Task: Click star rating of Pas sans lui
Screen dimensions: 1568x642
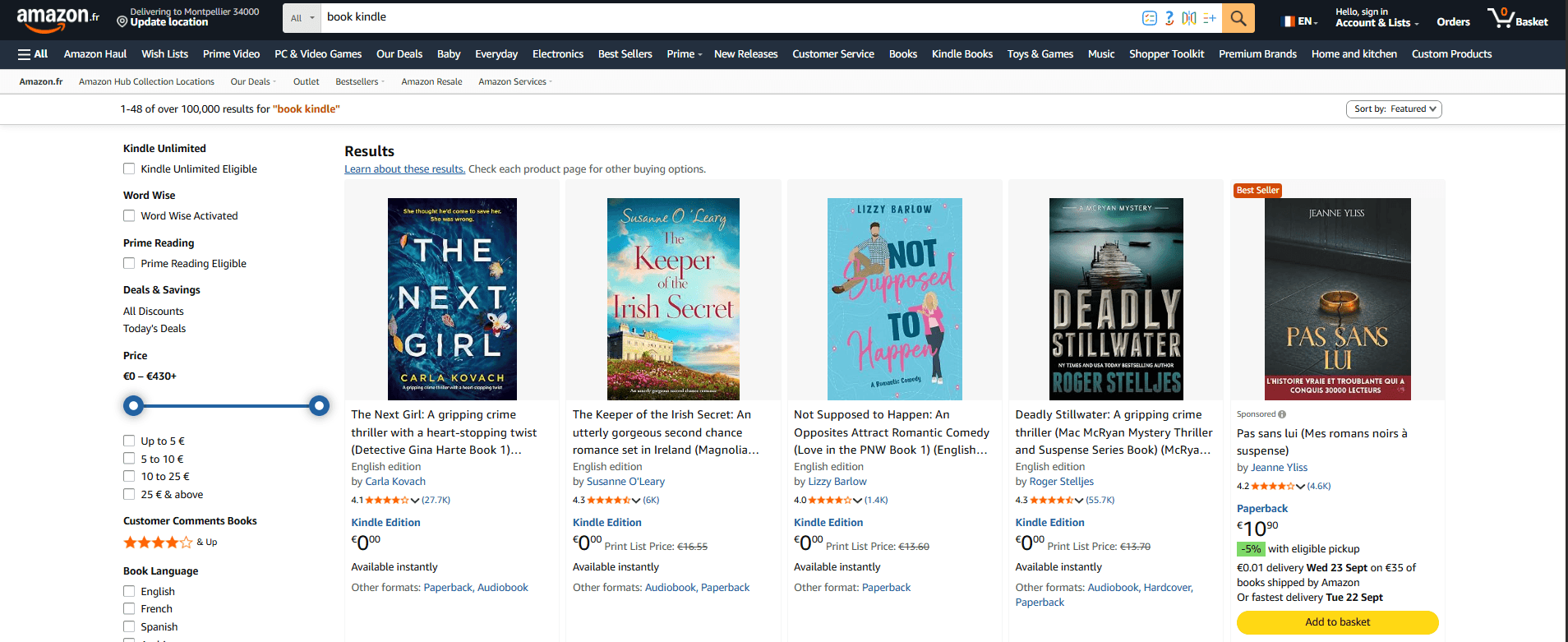Action: [1273, 486]
